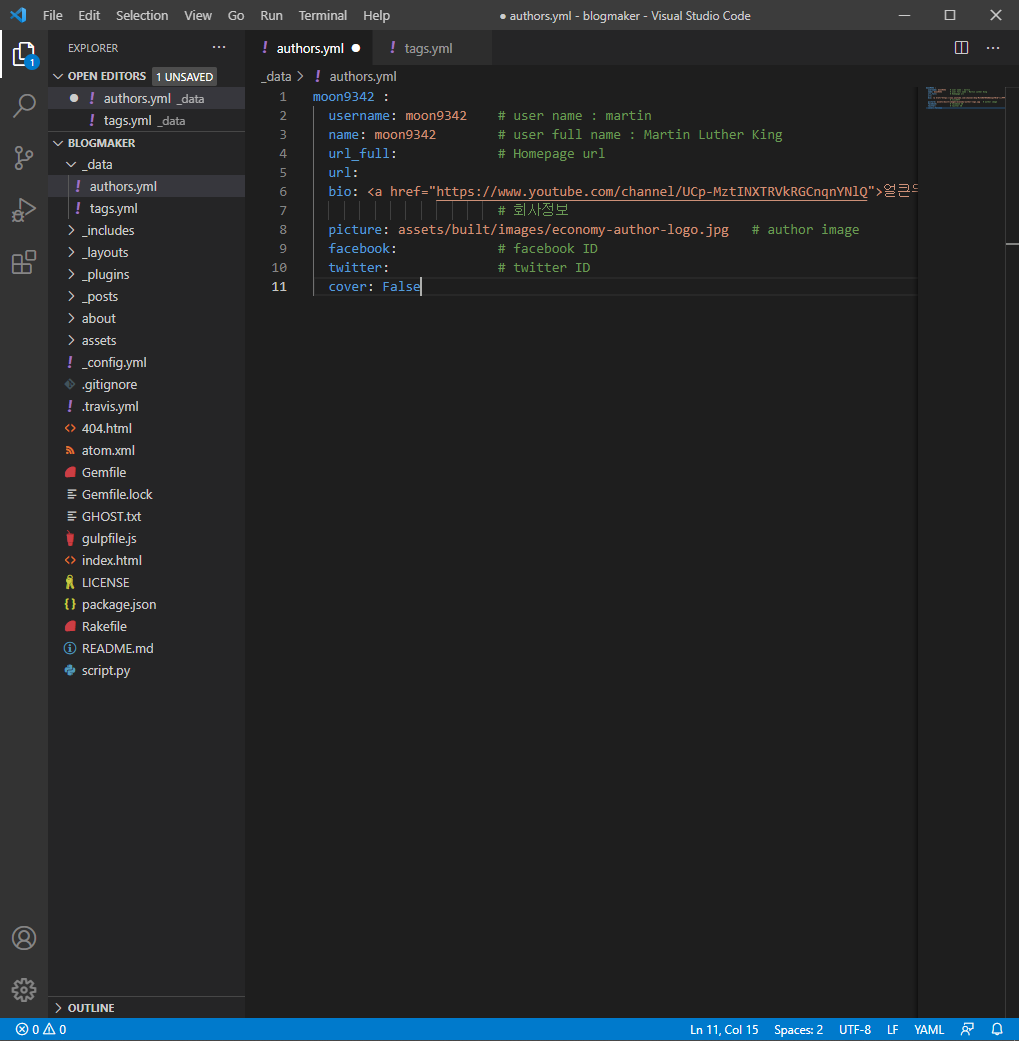1019x1041 pixels.
Task: Open the Help menu
Action: tap(376, 15)
